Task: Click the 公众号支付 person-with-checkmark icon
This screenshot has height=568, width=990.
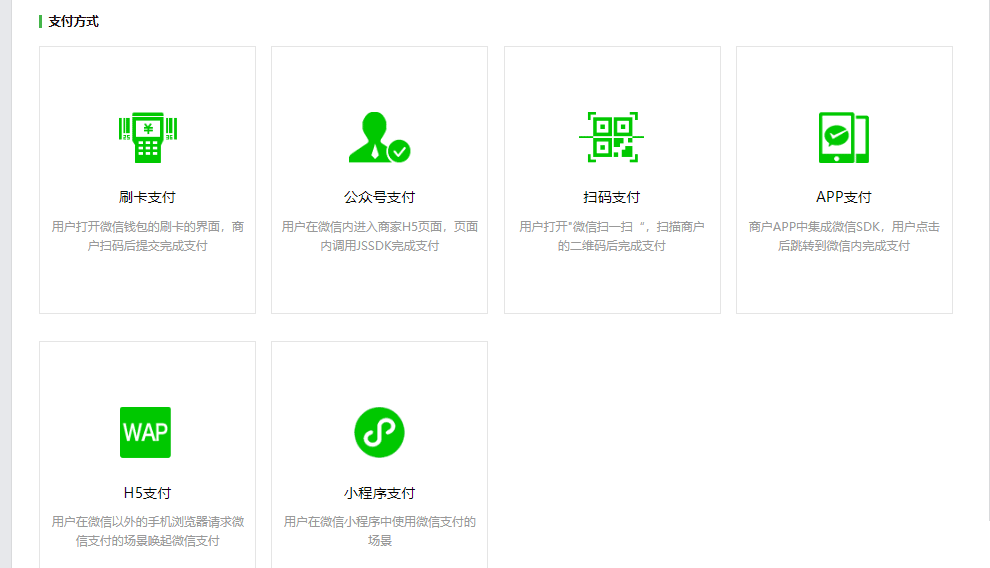Action: pyautogui.click(x=379, y=138)
